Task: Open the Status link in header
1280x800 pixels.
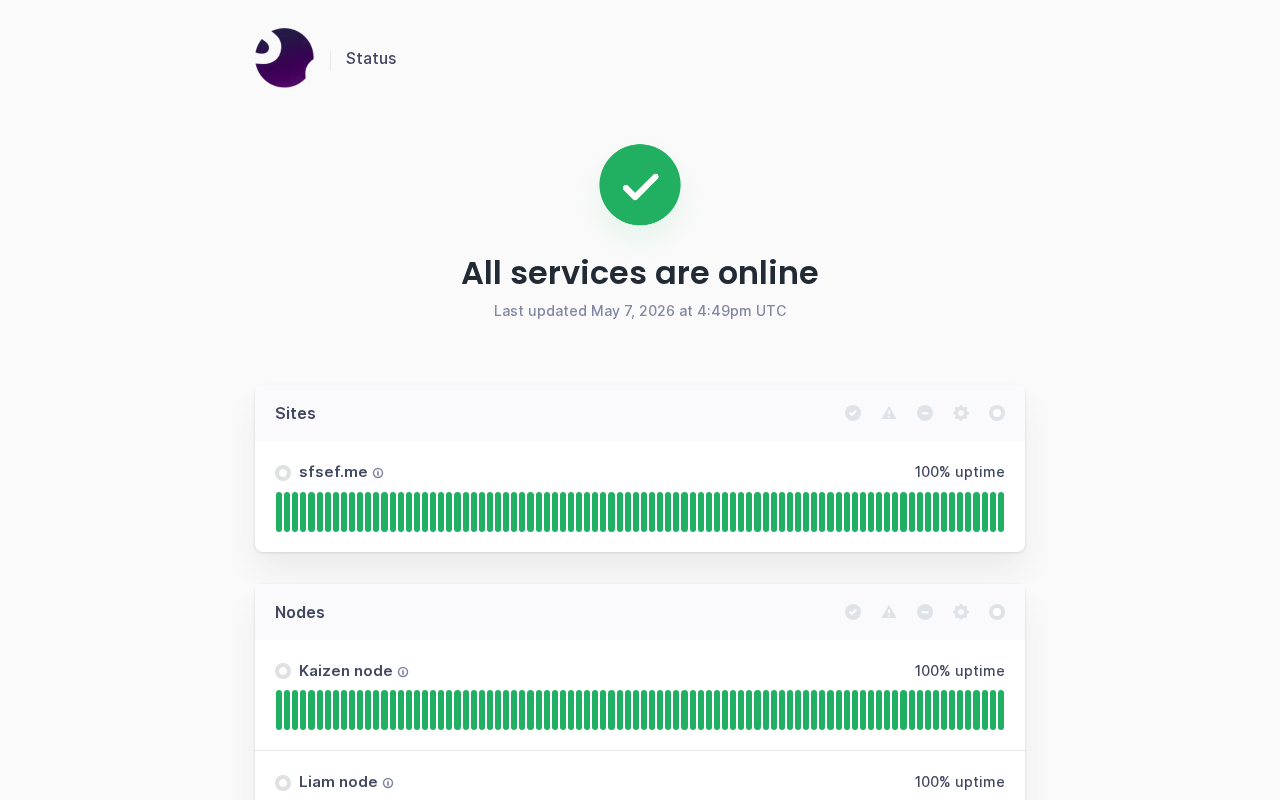Action: coord(371,58)
